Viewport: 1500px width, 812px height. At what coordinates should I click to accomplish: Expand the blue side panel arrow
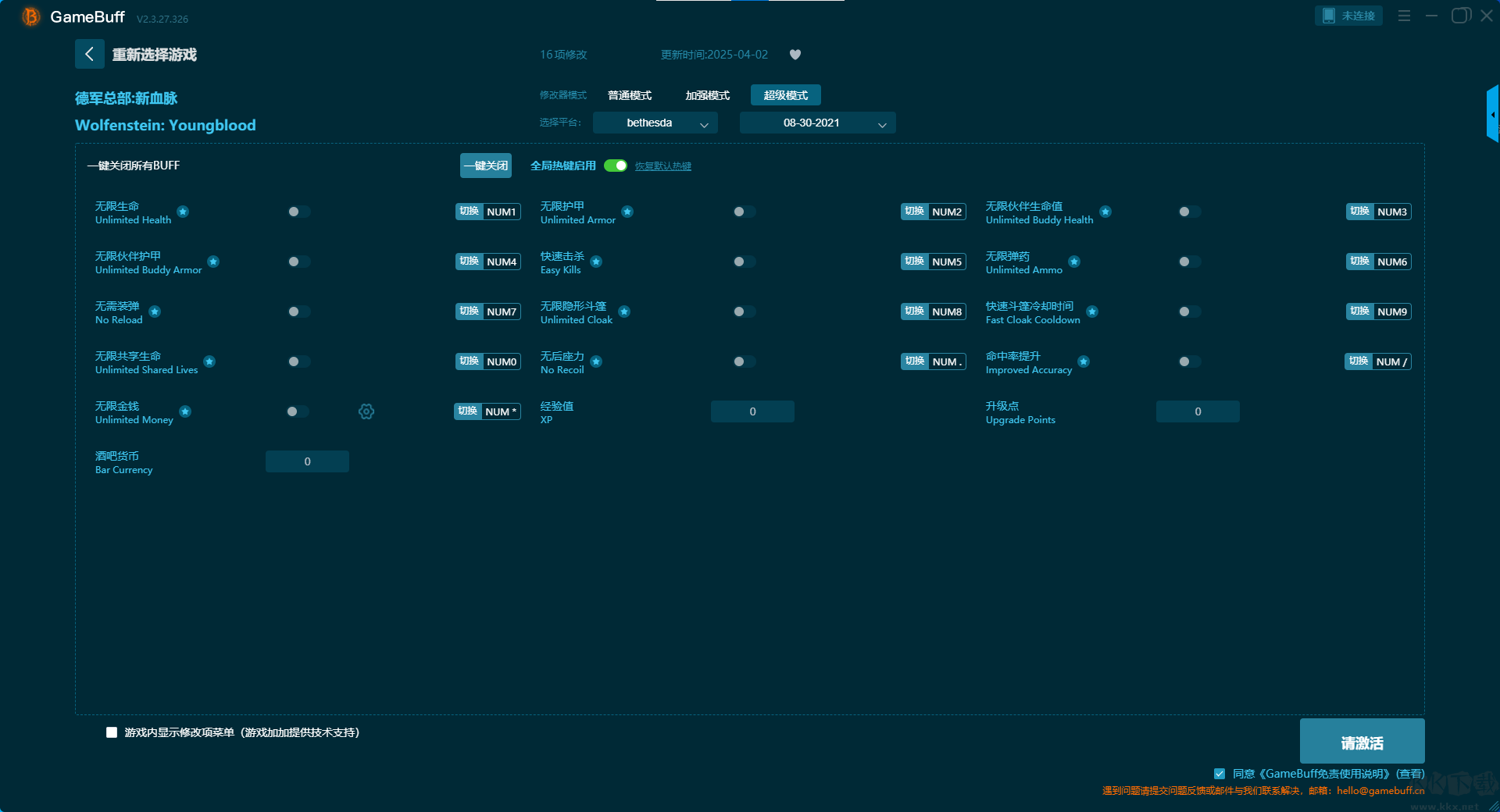click(x=1492, y=115)
